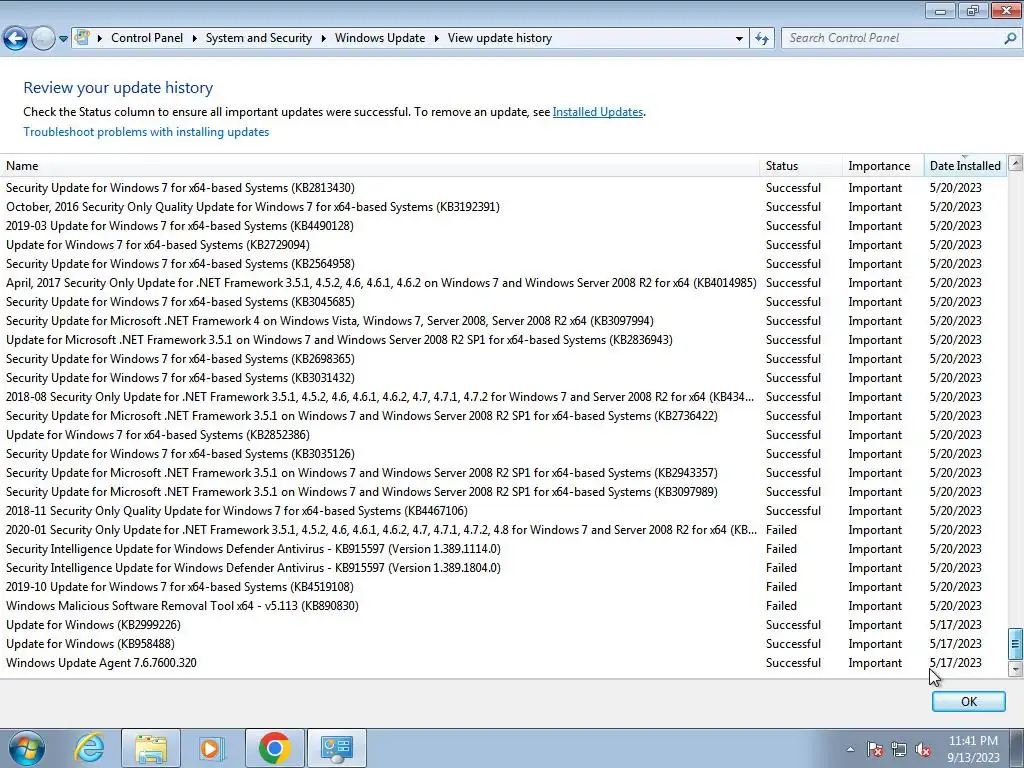Show hidden tray icons arrow

tap(850, 749)
